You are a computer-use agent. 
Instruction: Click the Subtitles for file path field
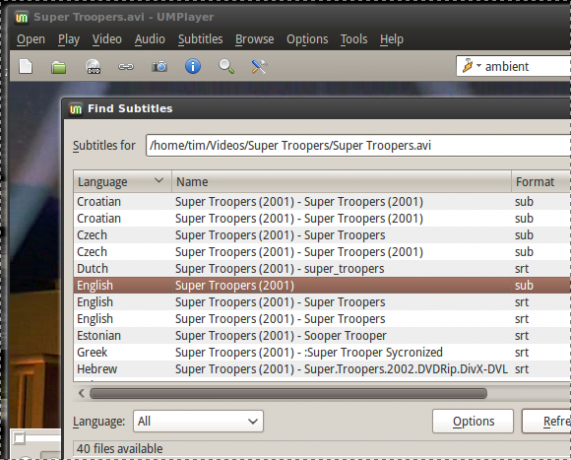[358, 146]
